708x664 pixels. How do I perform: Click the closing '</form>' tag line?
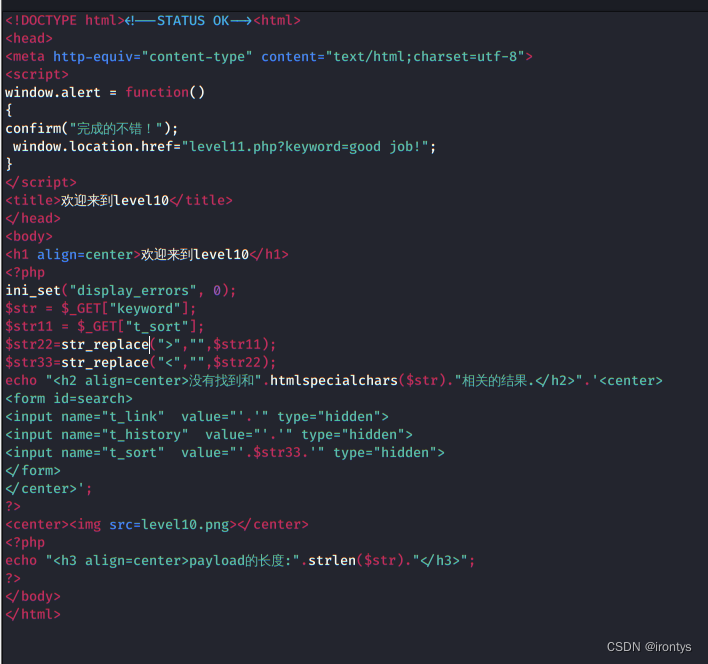33,471
